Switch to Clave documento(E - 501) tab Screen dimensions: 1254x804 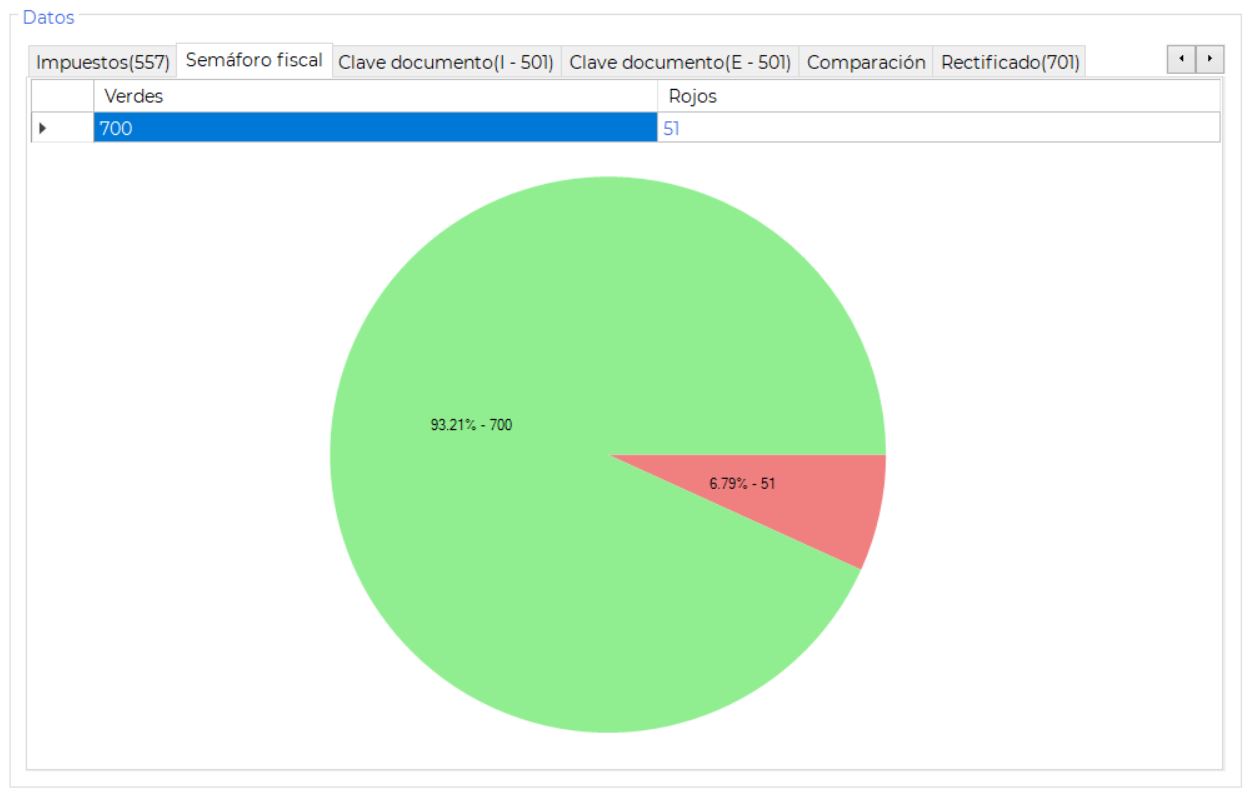680,62
